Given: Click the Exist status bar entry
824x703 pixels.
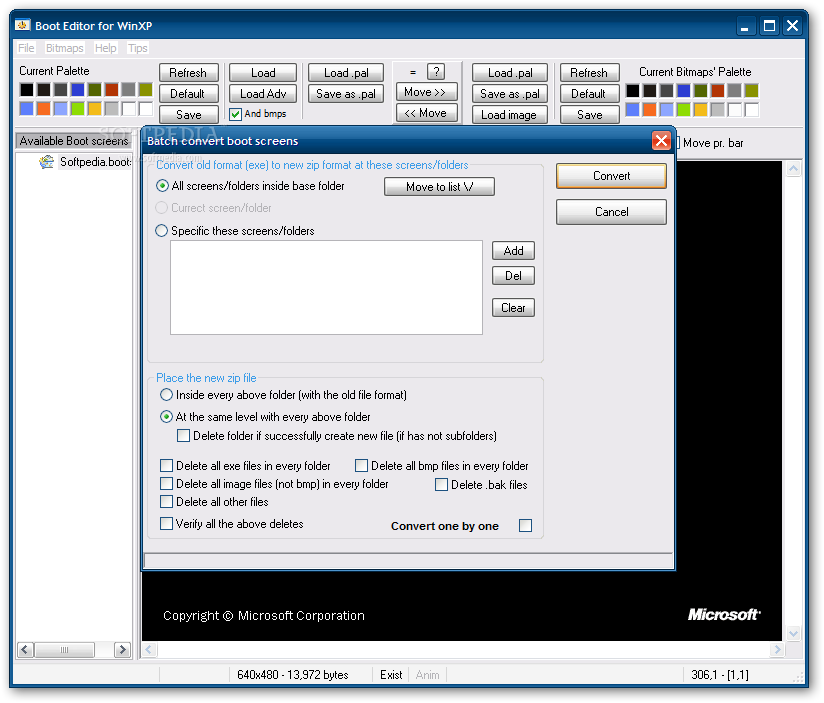Looking at the screenshot, I should [x=391, y=675].
